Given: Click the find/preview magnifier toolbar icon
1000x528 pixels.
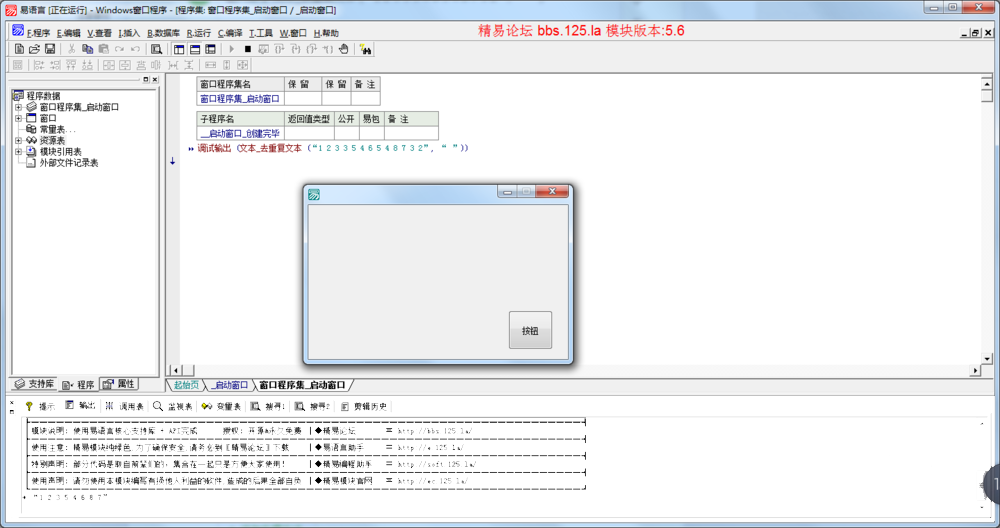Looking at the screenshot, I should tap(156, 48).
